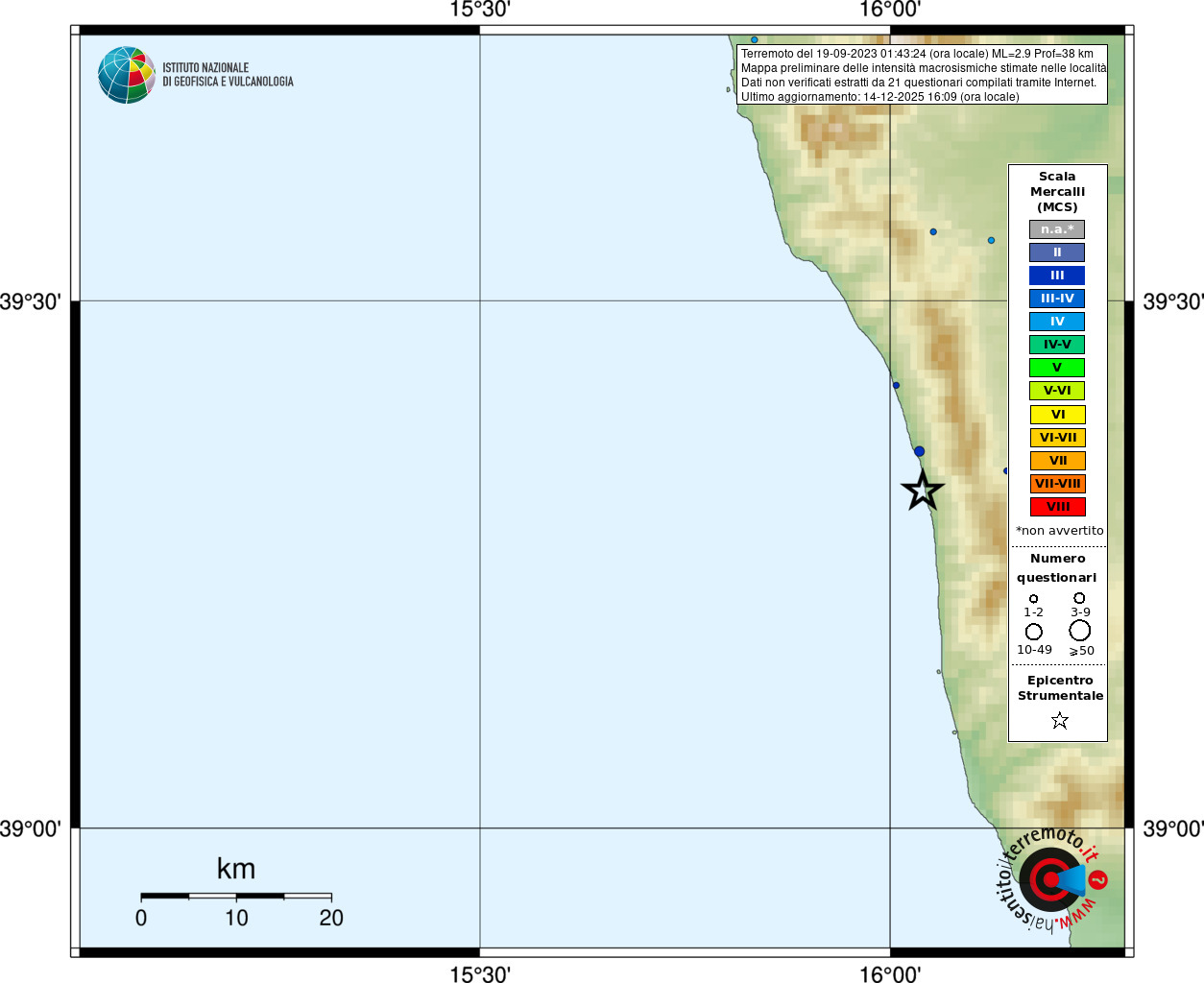Click the Ultimo aggiornamento 14-12-2025 line
Screen dimensions: 1204x983
pos(879,97)
